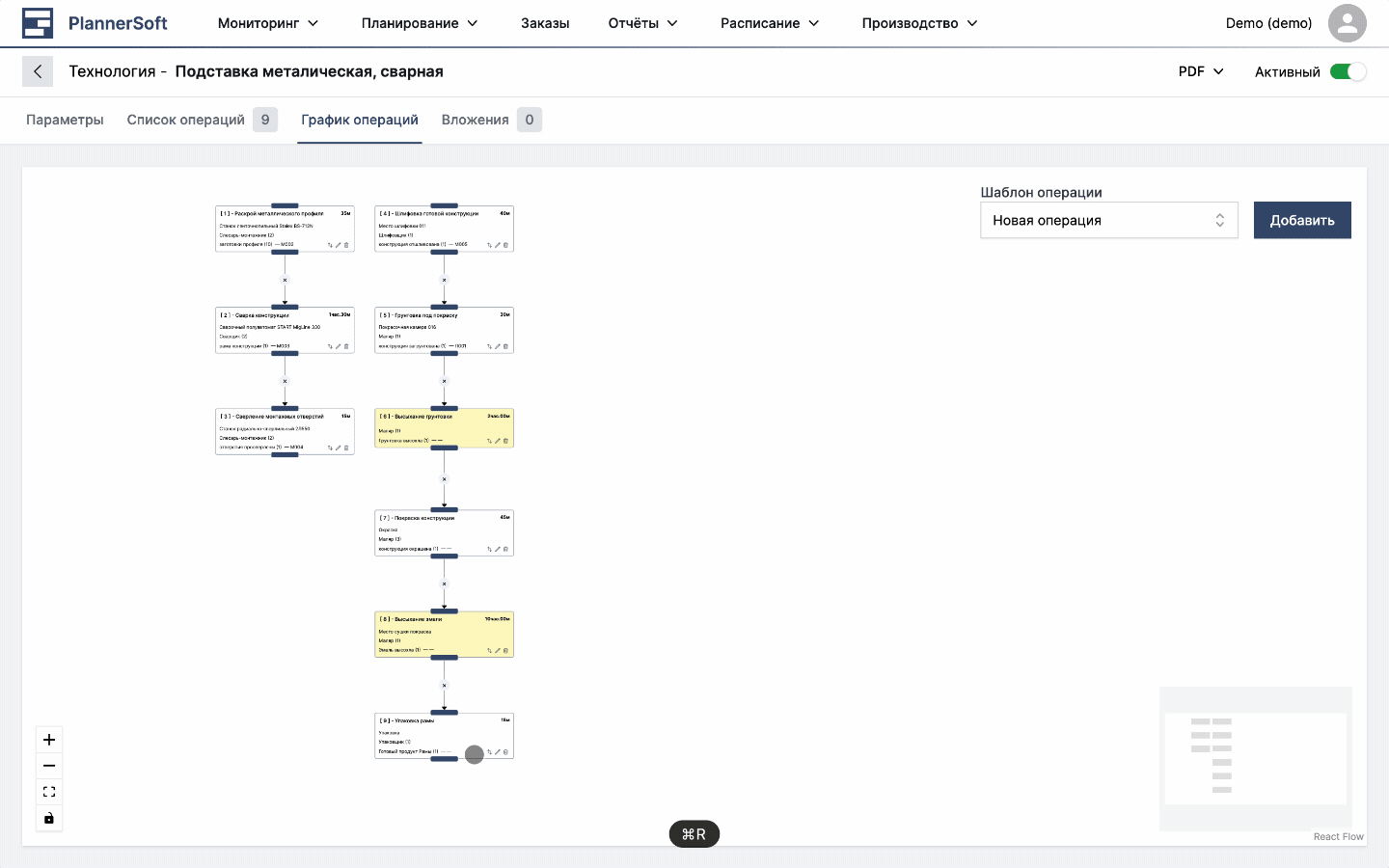
Task: Click the minimap in the corner
Action: 1255,758
